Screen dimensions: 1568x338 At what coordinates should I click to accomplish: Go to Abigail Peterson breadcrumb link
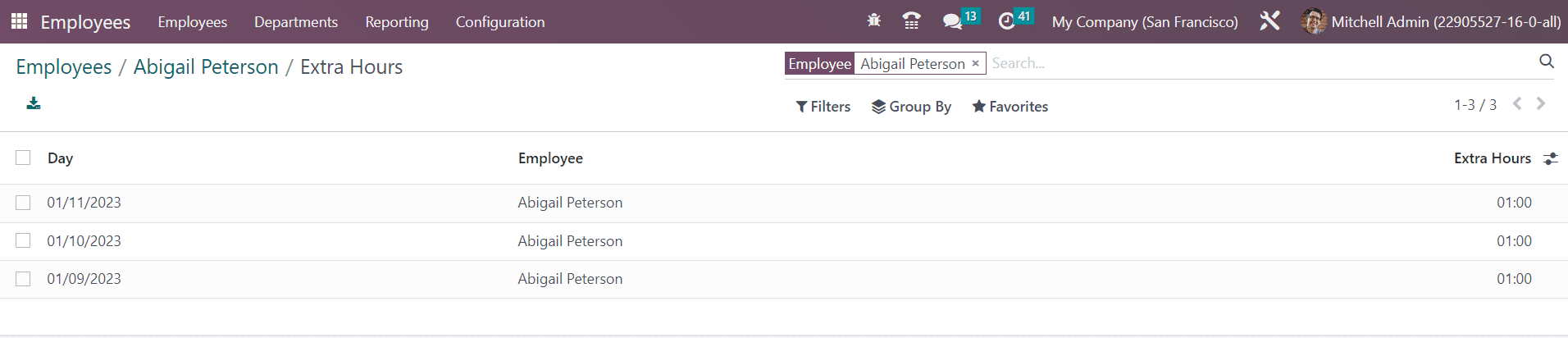(206, 67)
